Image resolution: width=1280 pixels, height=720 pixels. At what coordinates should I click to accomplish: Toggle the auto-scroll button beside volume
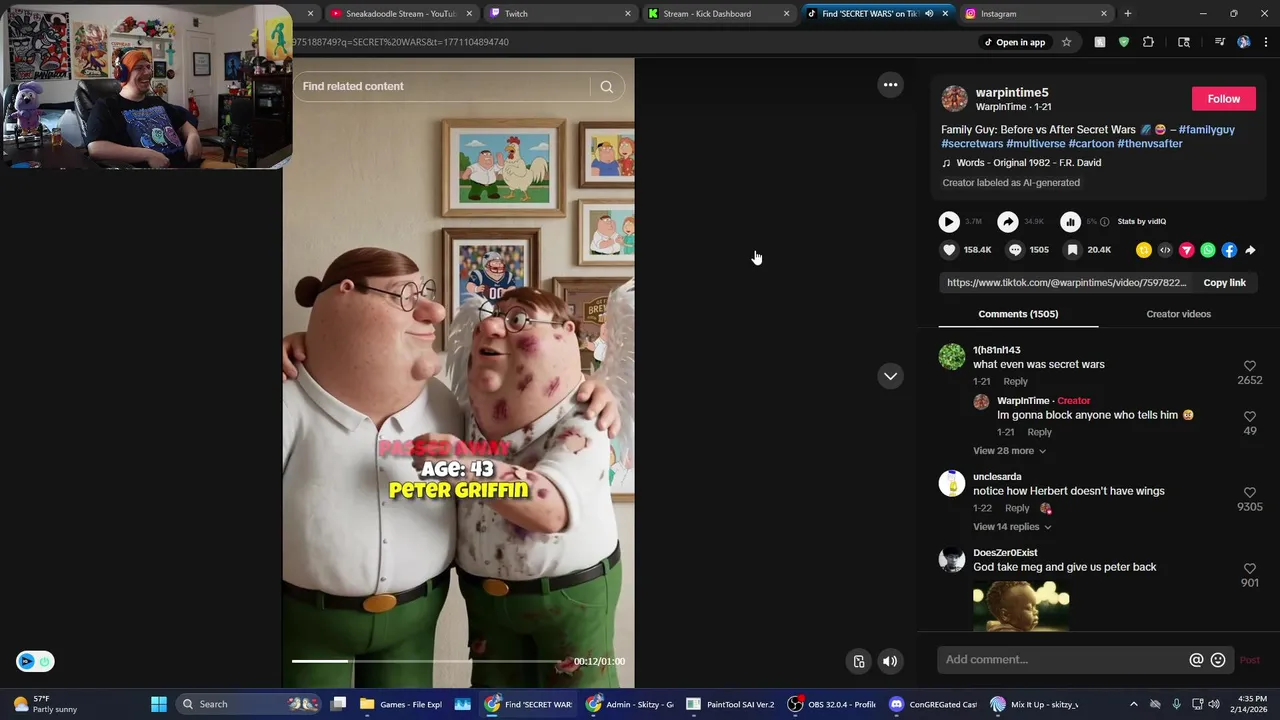click(859, 661)
